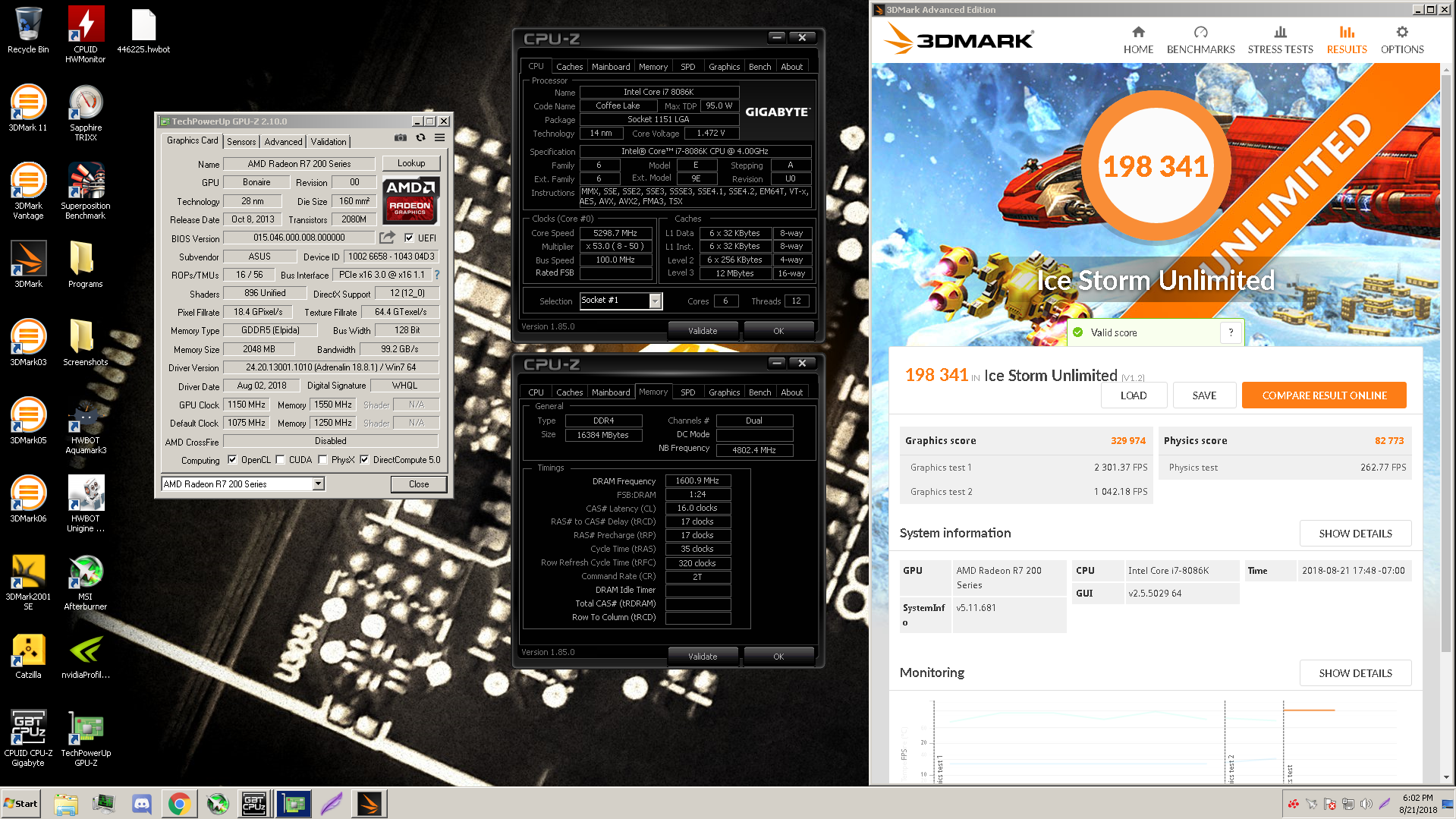Click Valid score question mark button
Screen dimensions: 1456x819
(1231, 332)
